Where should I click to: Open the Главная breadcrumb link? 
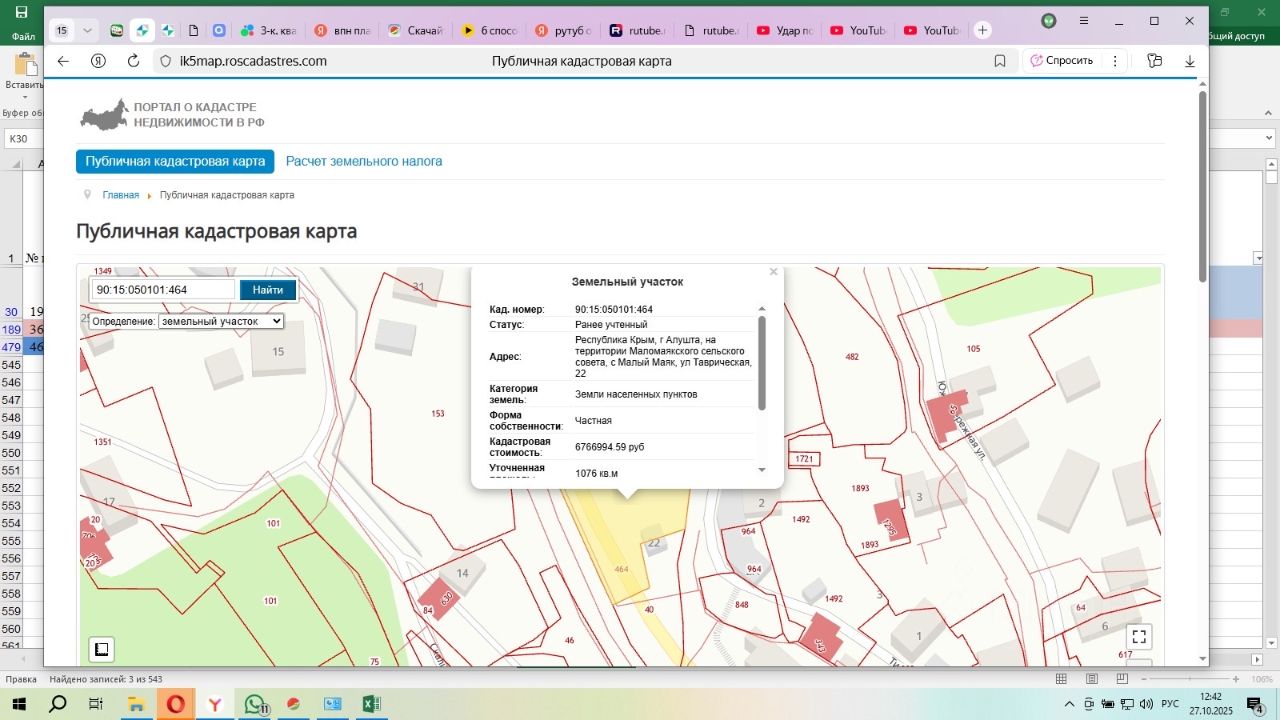pos(120,195)
